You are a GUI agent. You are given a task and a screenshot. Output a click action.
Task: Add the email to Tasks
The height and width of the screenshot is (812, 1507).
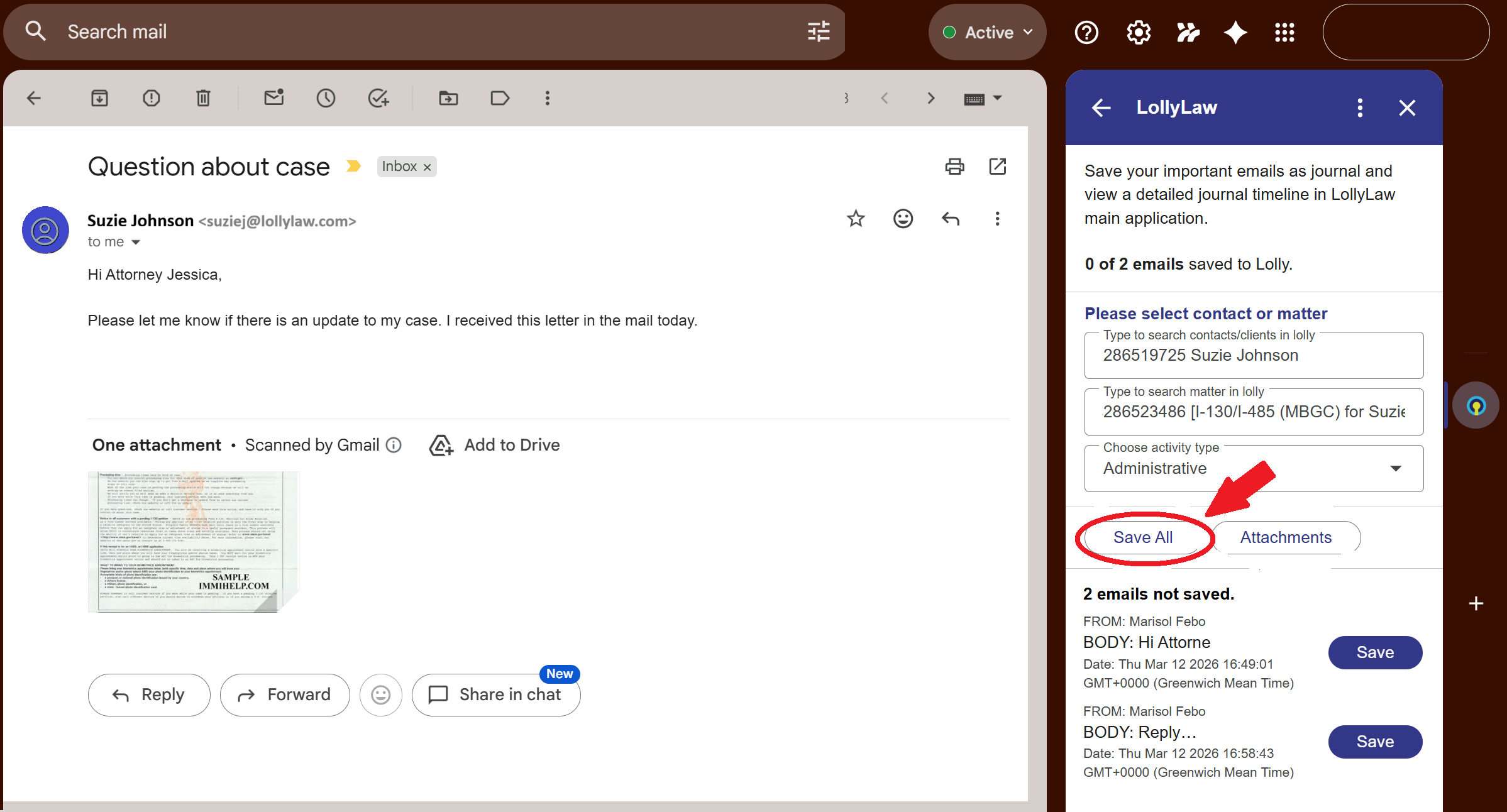tap(378, 98)
